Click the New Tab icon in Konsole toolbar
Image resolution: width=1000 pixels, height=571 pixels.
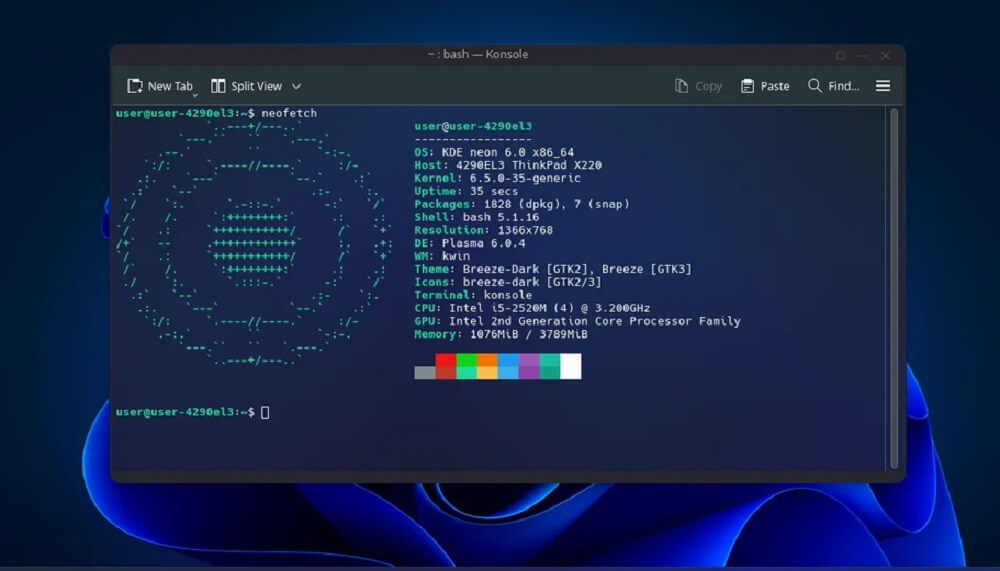coord(135,86)
